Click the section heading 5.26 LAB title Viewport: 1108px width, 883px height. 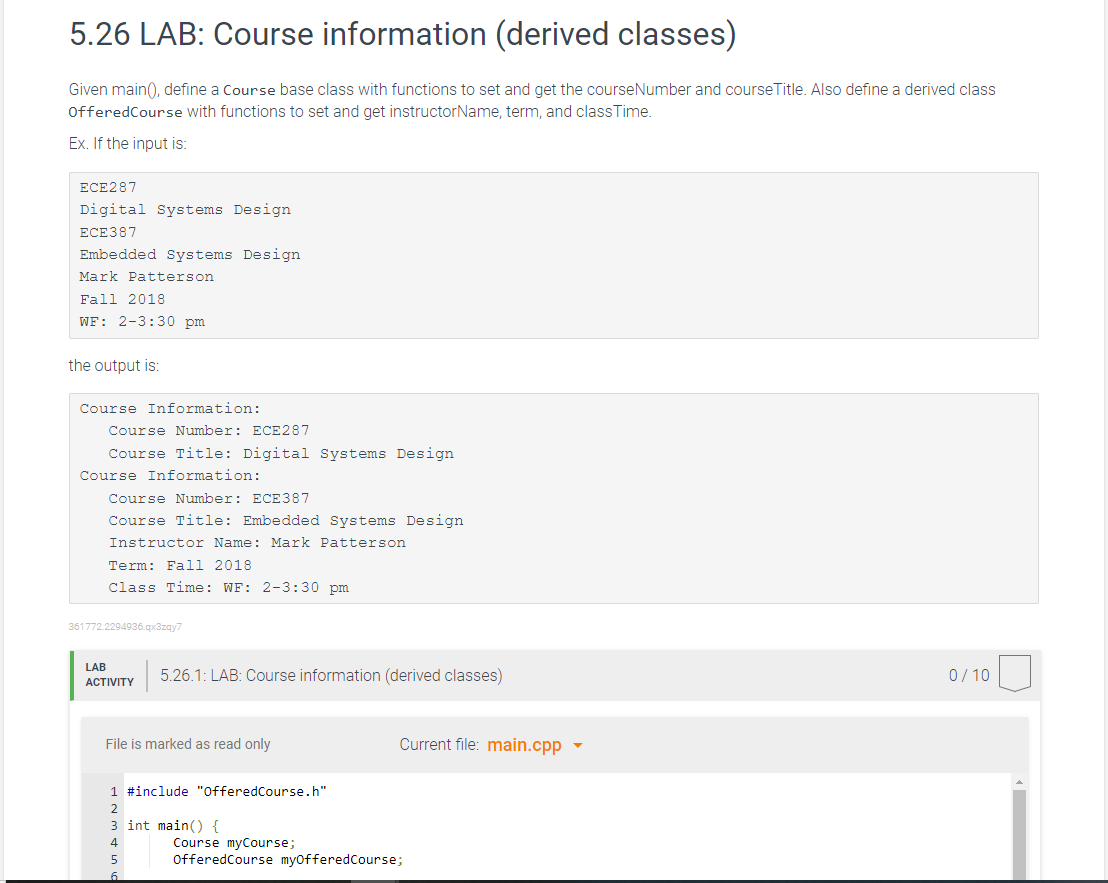point(402,33)
